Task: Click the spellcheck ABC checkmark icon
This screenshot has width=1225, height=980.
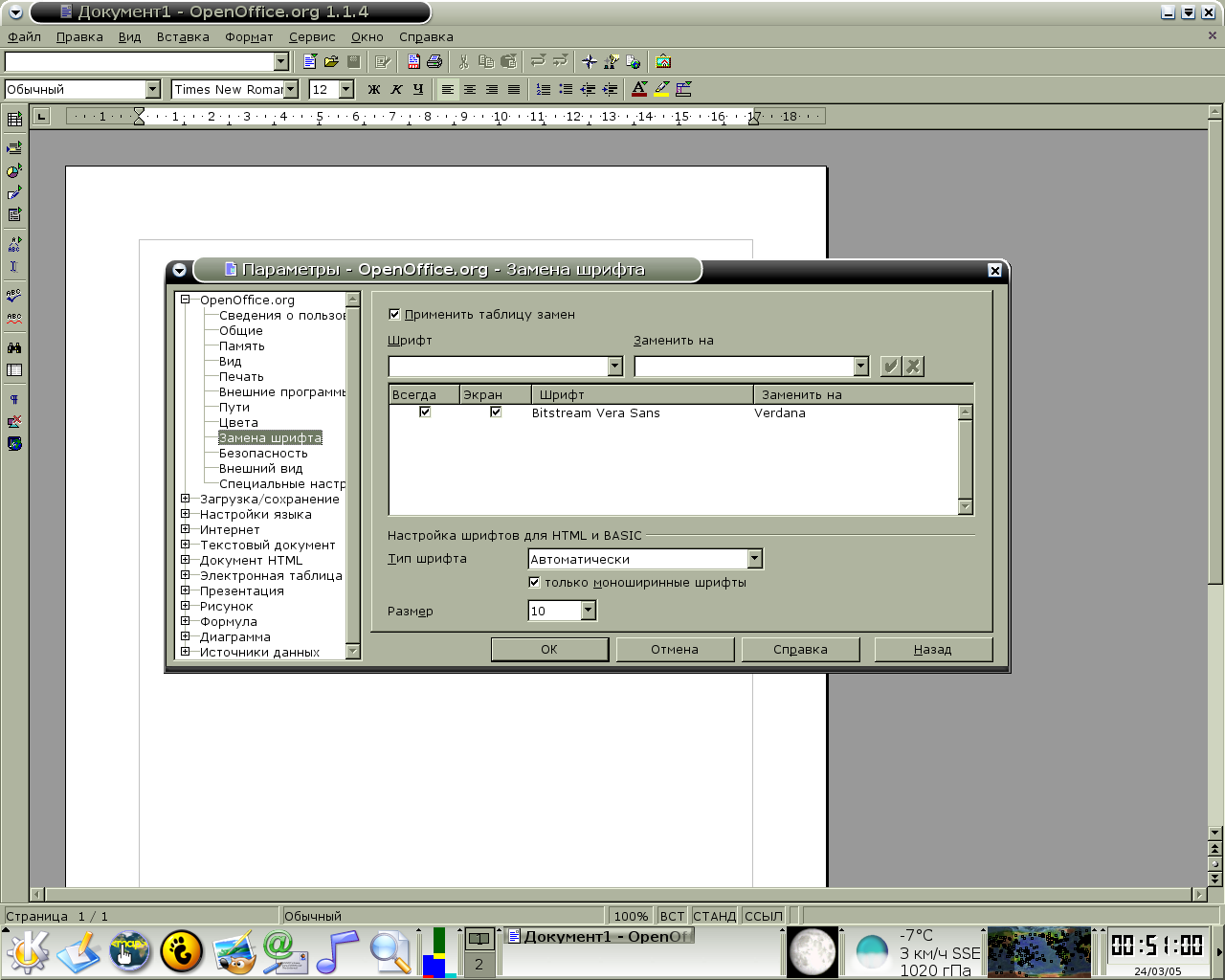Action: pyautogui.click(x=14, y=296)
